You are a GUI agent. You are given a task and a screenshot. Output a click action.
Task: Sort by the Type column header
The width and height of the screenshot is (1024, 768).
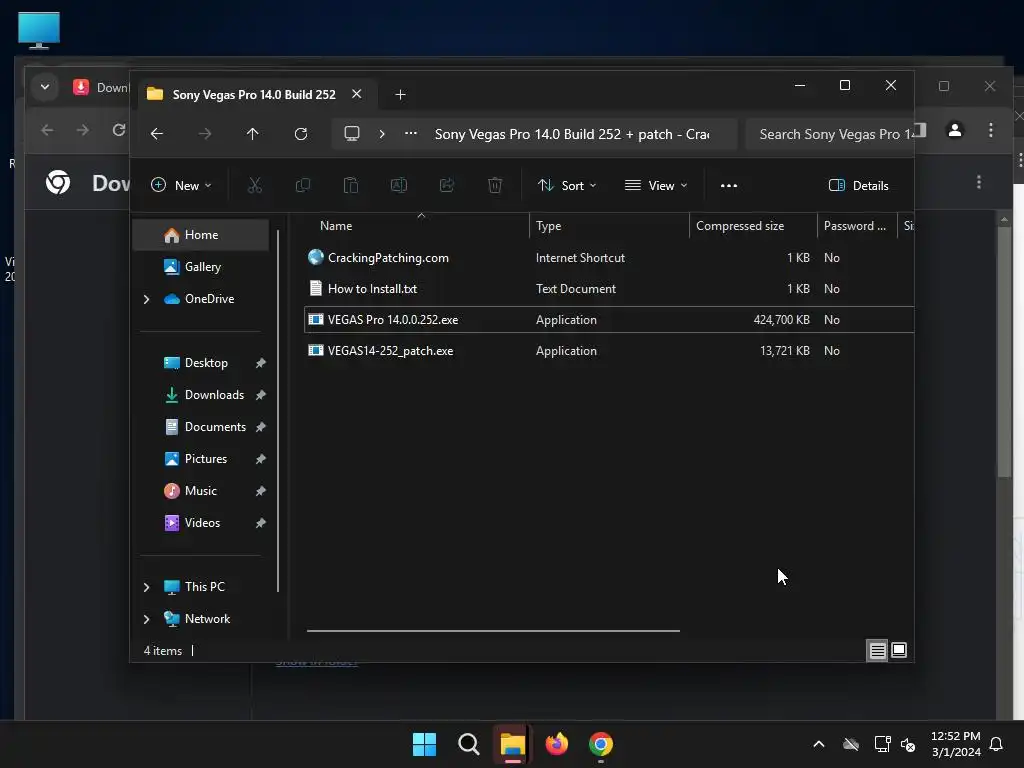(609, 226)
